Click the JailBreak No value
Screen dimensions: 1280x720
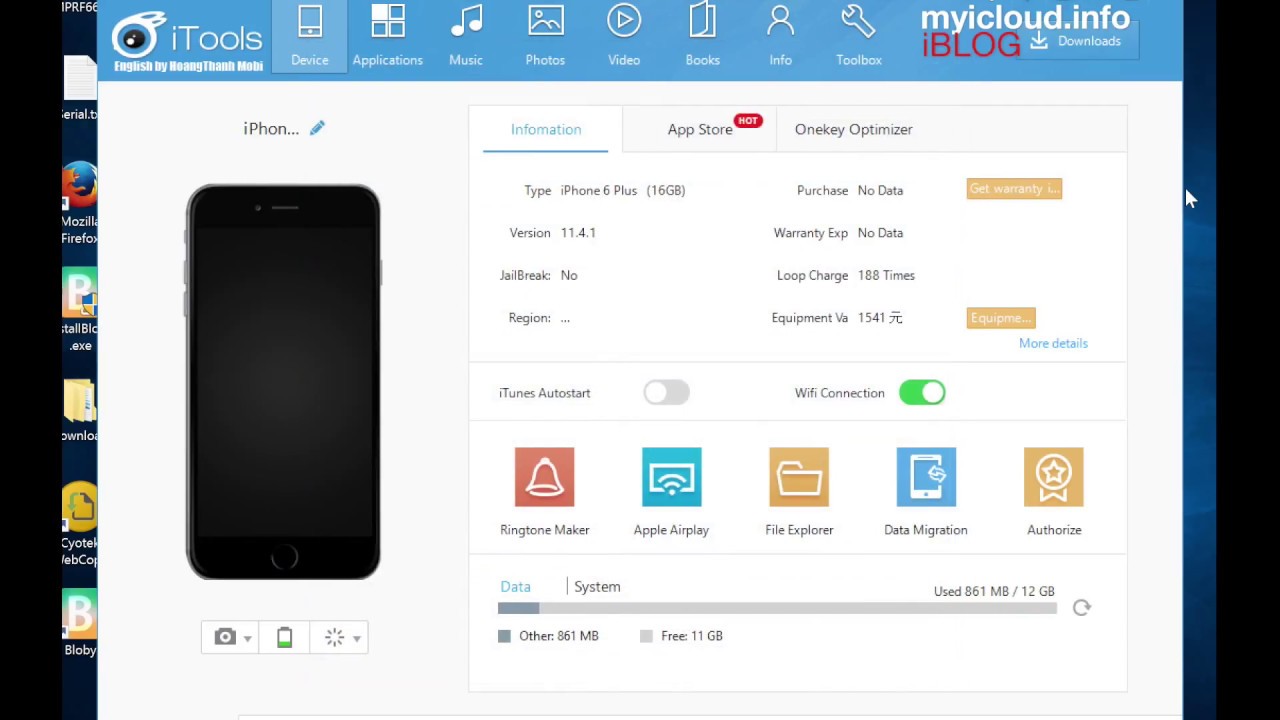pos(569,275)
